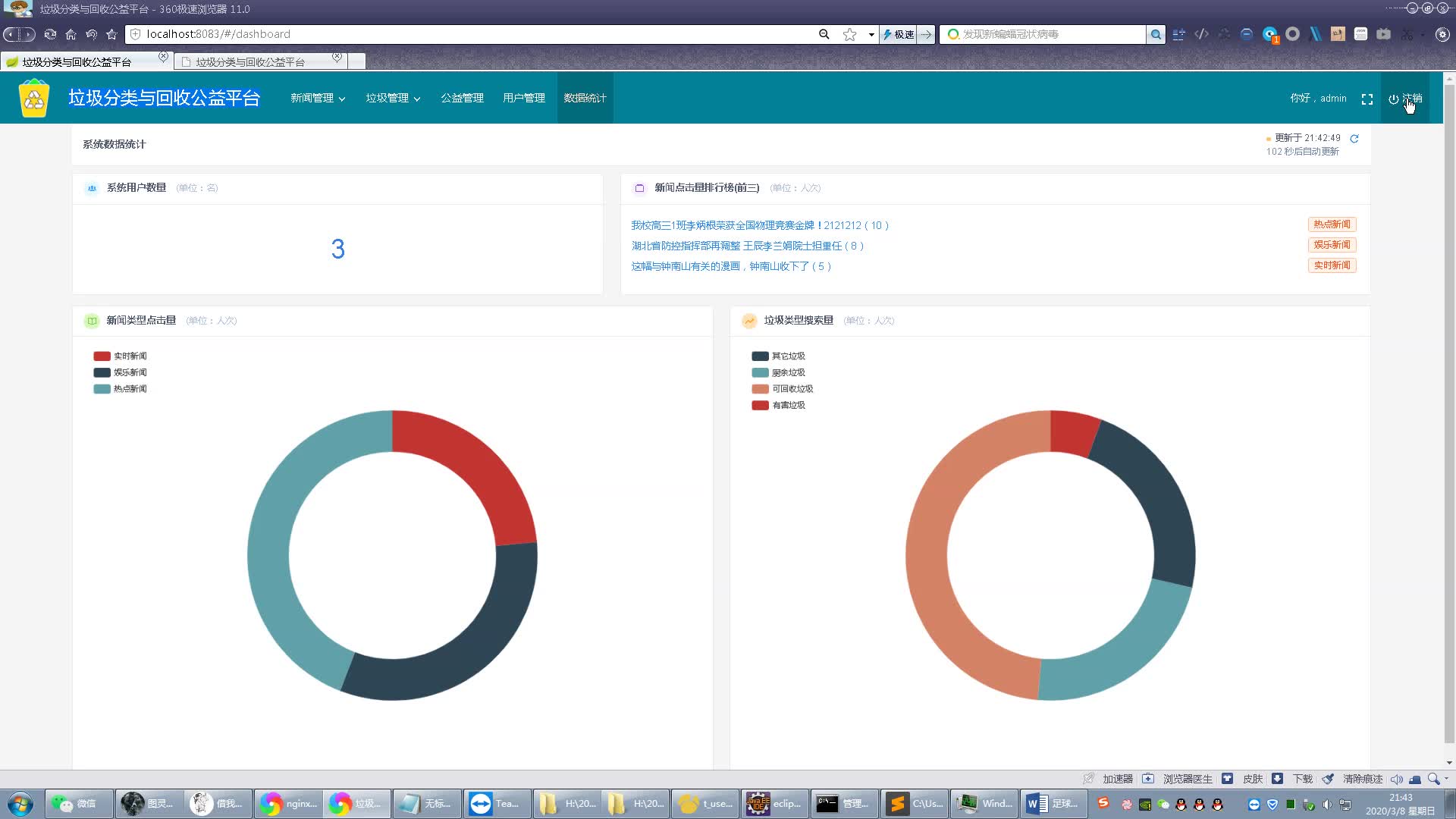The width and height of the screenshot is (1456, 819).
Task: Bookmark page with star icon left of address
Action: click(111, 34)
